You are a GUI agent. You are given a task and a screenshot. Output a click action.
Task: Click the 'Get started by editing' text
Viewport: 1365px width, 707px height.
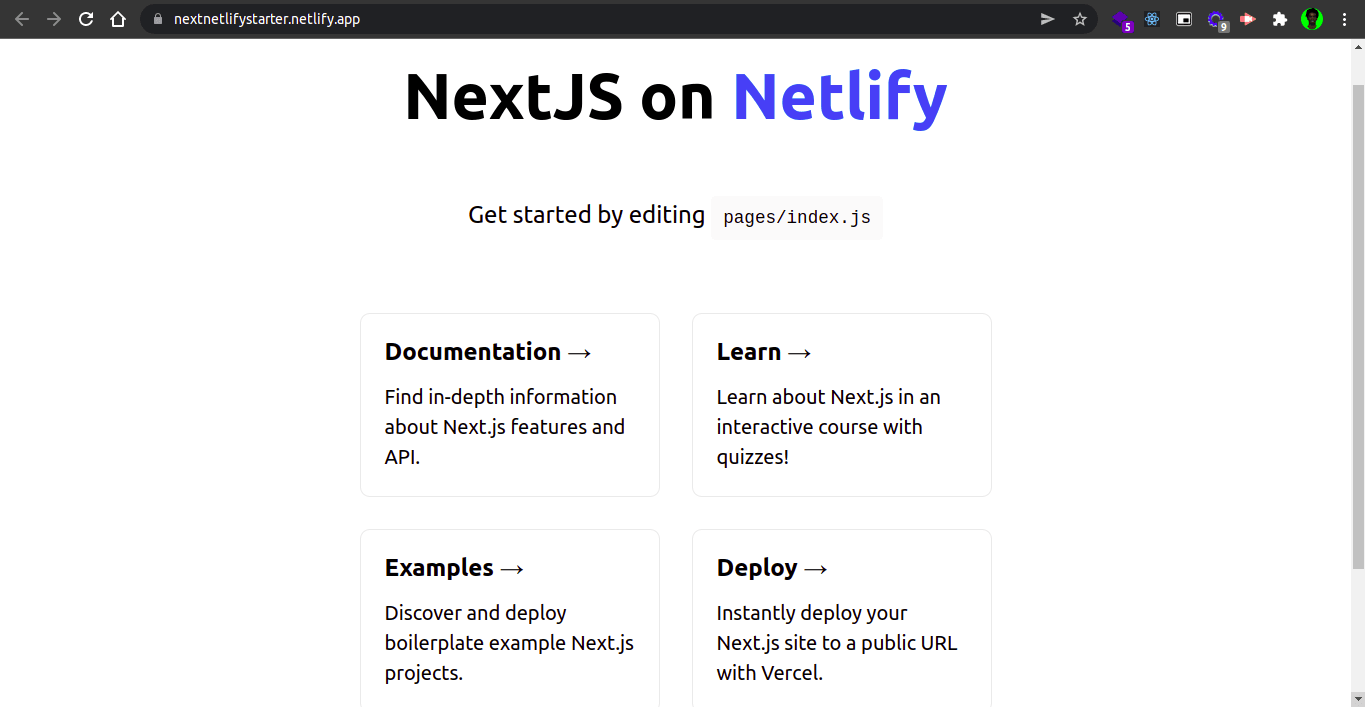point(587,215)
